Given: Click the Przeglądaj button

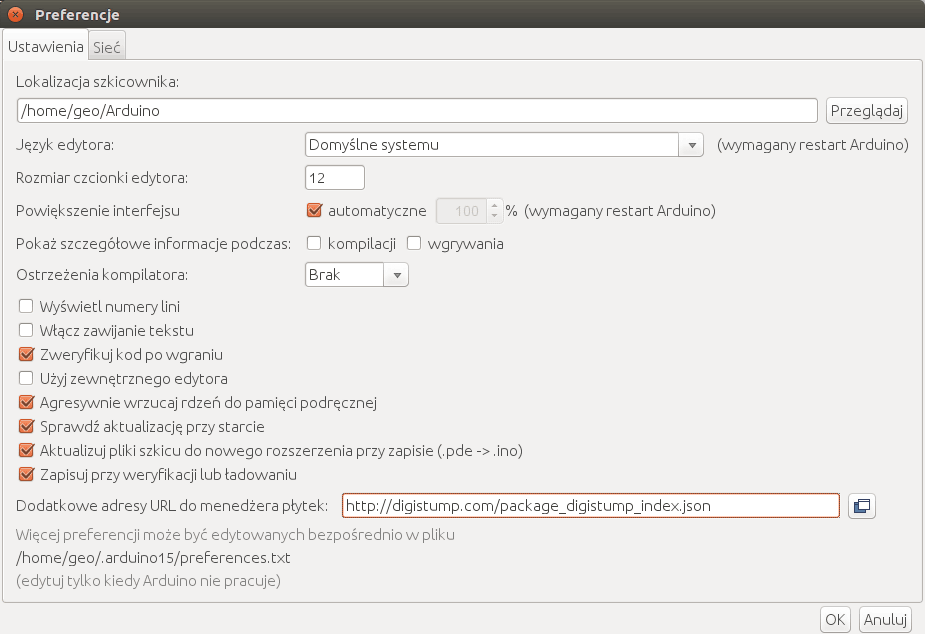Looking at the screenshot, I should 866,110.
